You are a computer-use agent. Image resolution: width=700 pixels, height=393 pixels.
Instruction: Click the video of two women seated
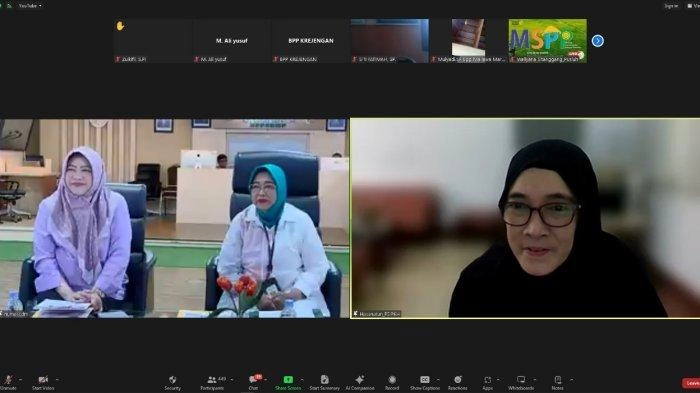coord(175,218)
